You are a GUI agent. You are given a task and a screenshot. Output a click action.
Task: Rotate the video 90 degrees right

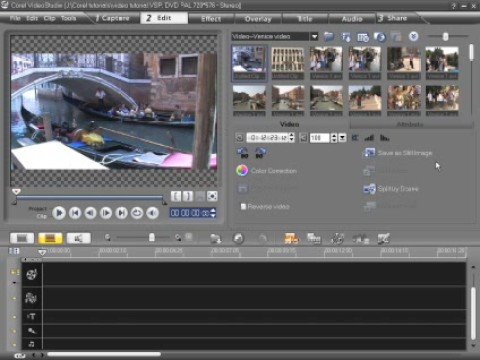260,153
